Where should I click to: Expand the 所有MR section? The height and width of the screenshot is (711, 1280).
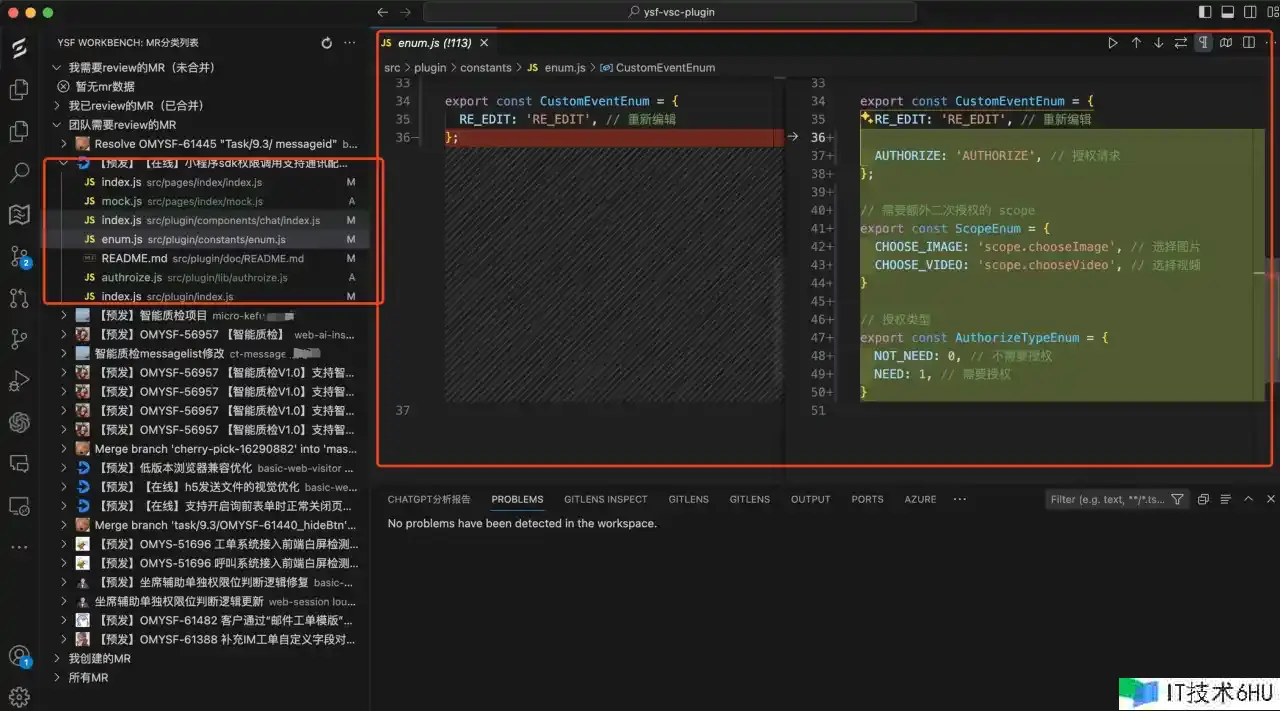[x=88, y=678]
